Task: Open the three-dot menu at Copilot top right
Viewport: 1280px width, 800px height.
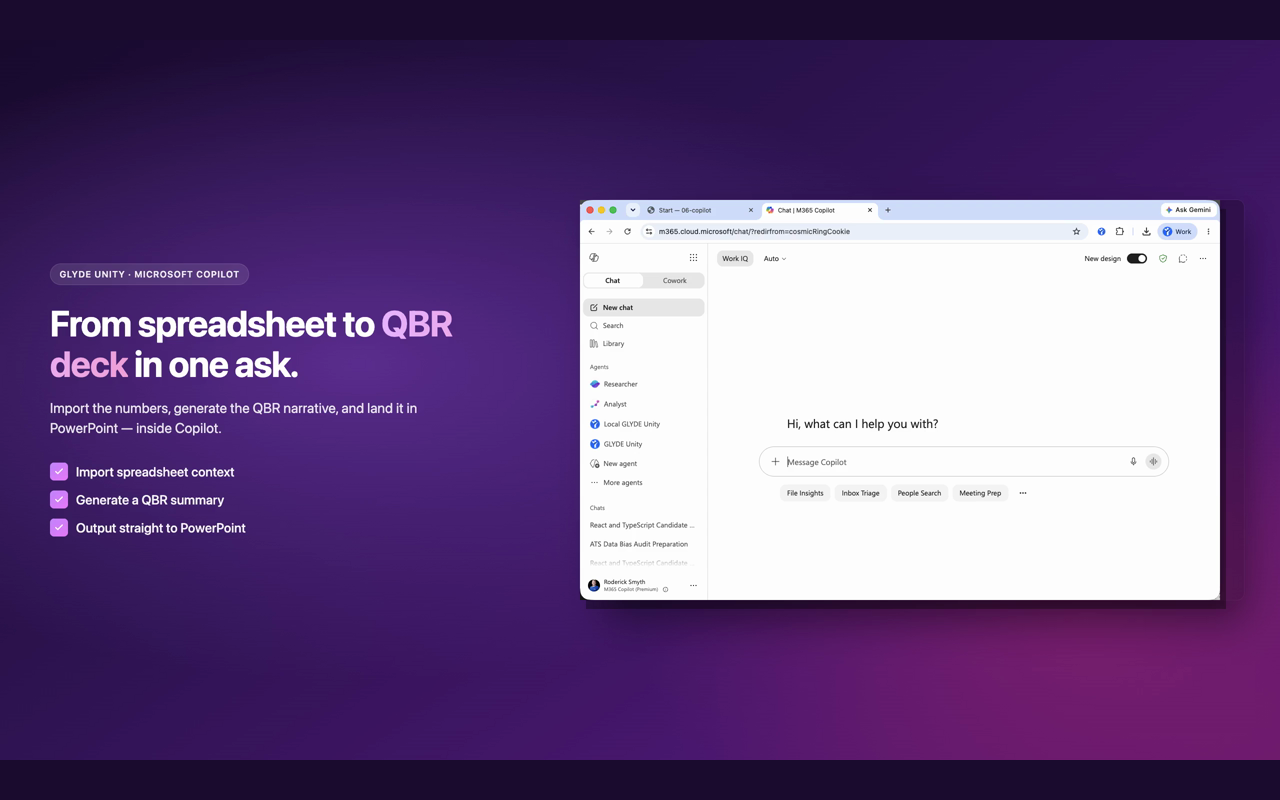Action: (x=1203, y=259)
